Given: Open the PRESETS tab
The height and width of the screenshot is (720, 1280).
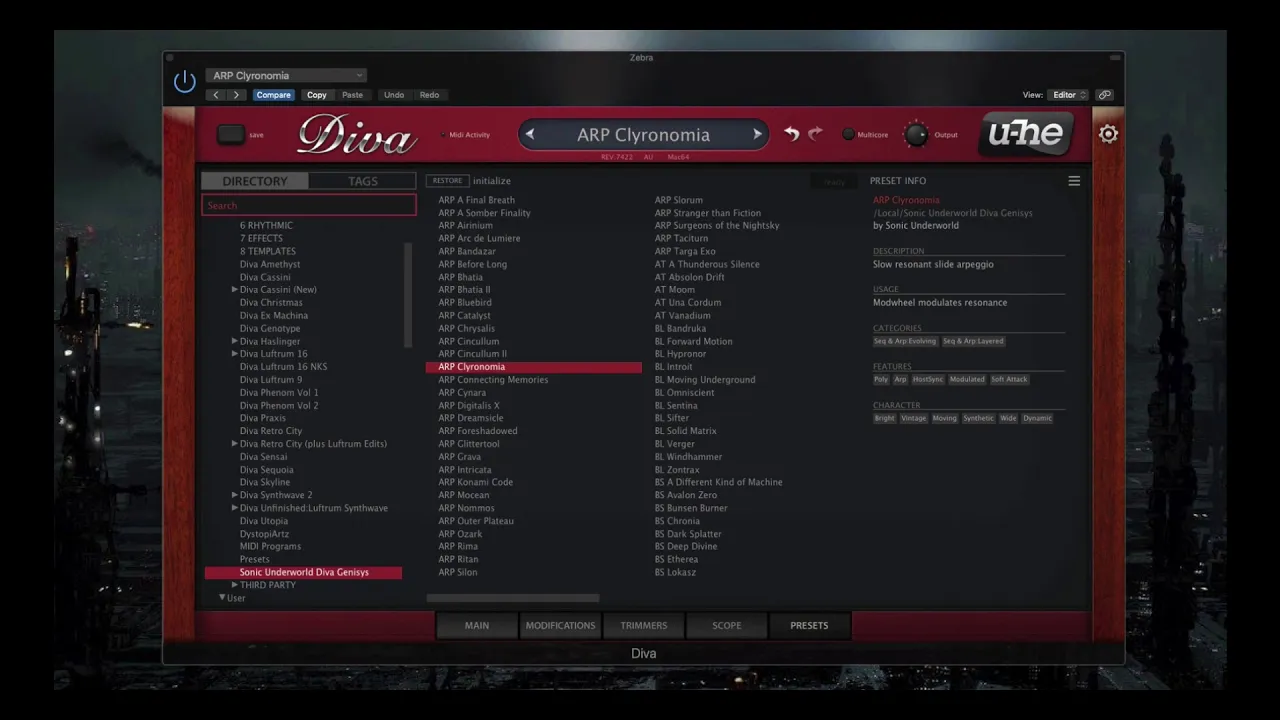Looking at the screenshot, I should coord(809,626).
